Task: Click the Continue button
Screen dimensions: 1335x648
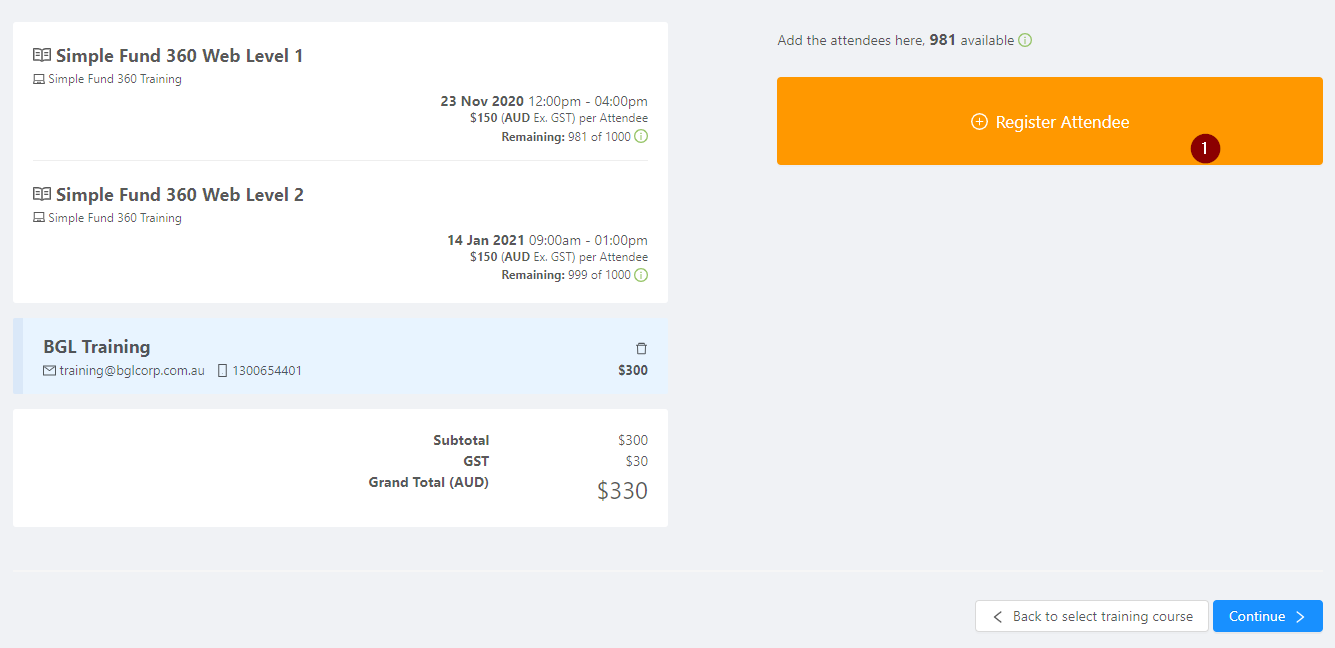Action: tap(1268, 616)
